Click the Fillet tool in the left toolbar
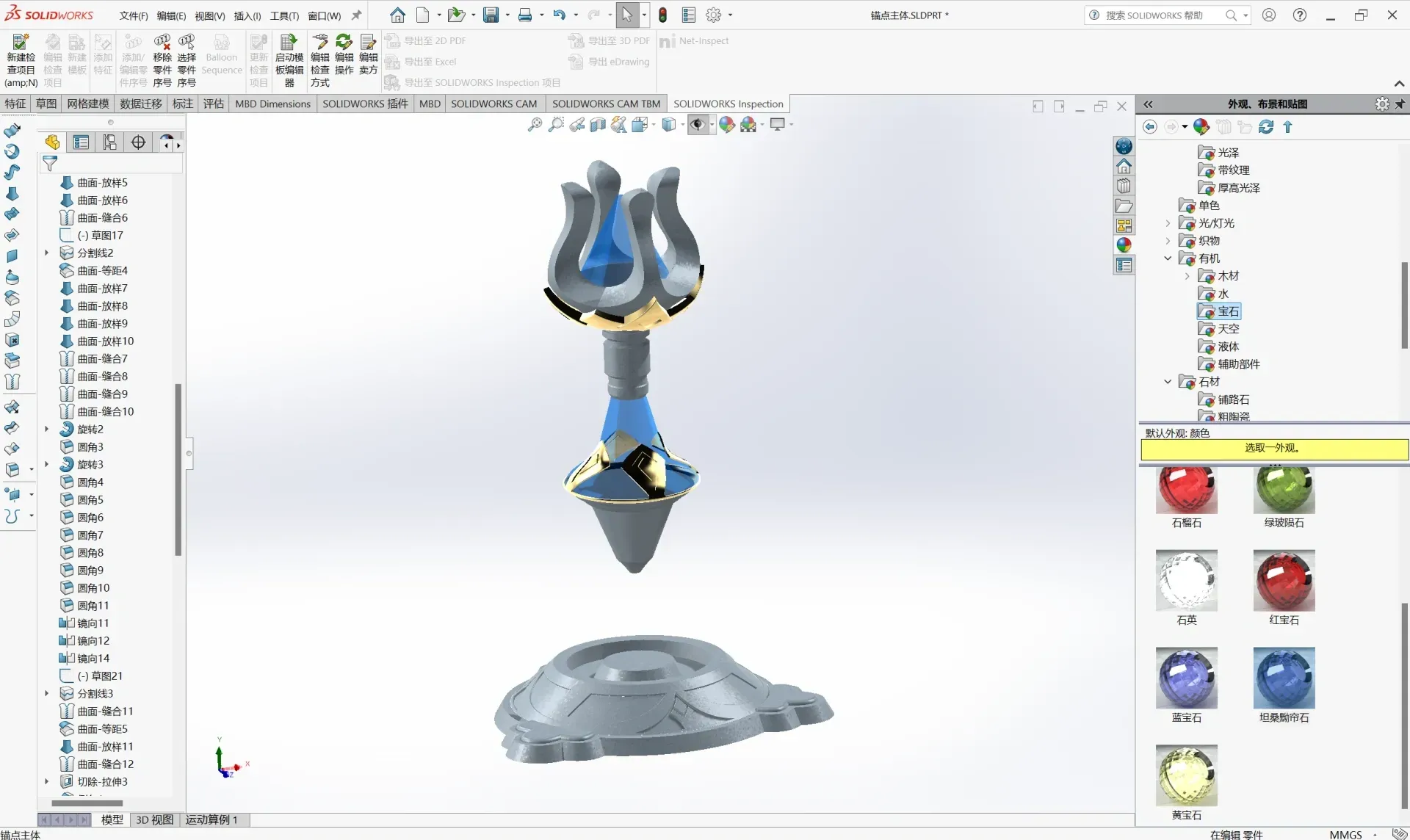Viewport: 1410px width, 840px height. coord(12,470)
